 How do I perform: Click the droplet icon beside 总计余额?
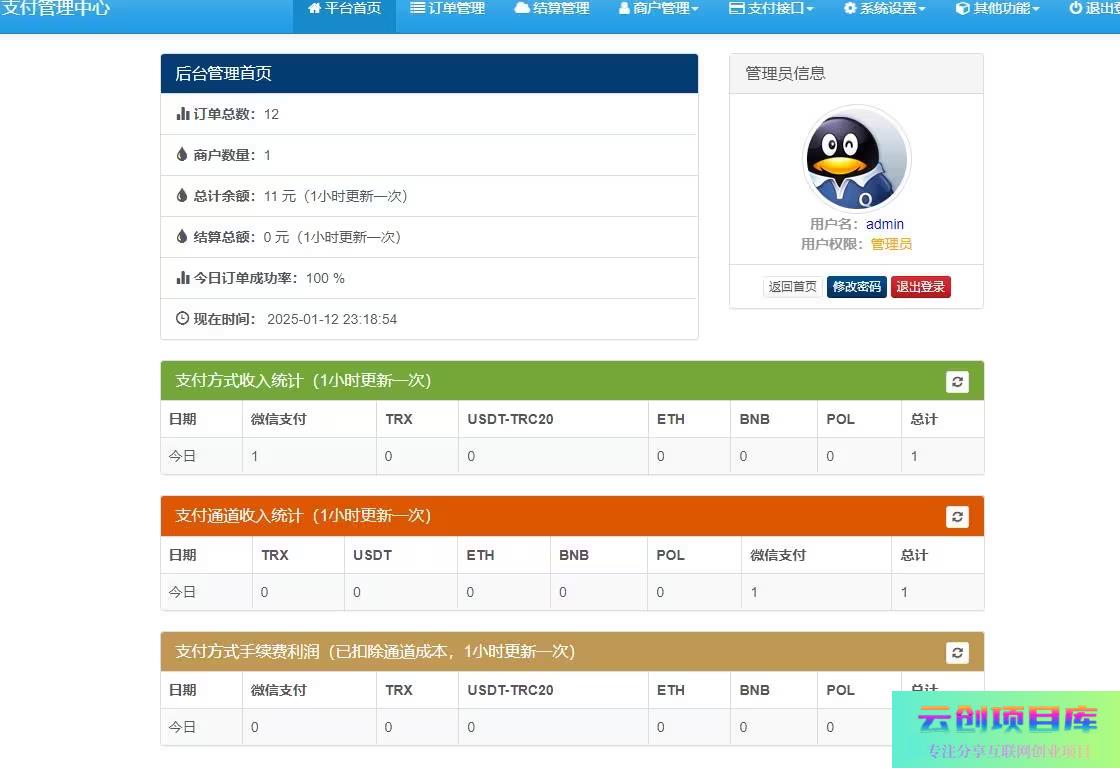point(182,196)
